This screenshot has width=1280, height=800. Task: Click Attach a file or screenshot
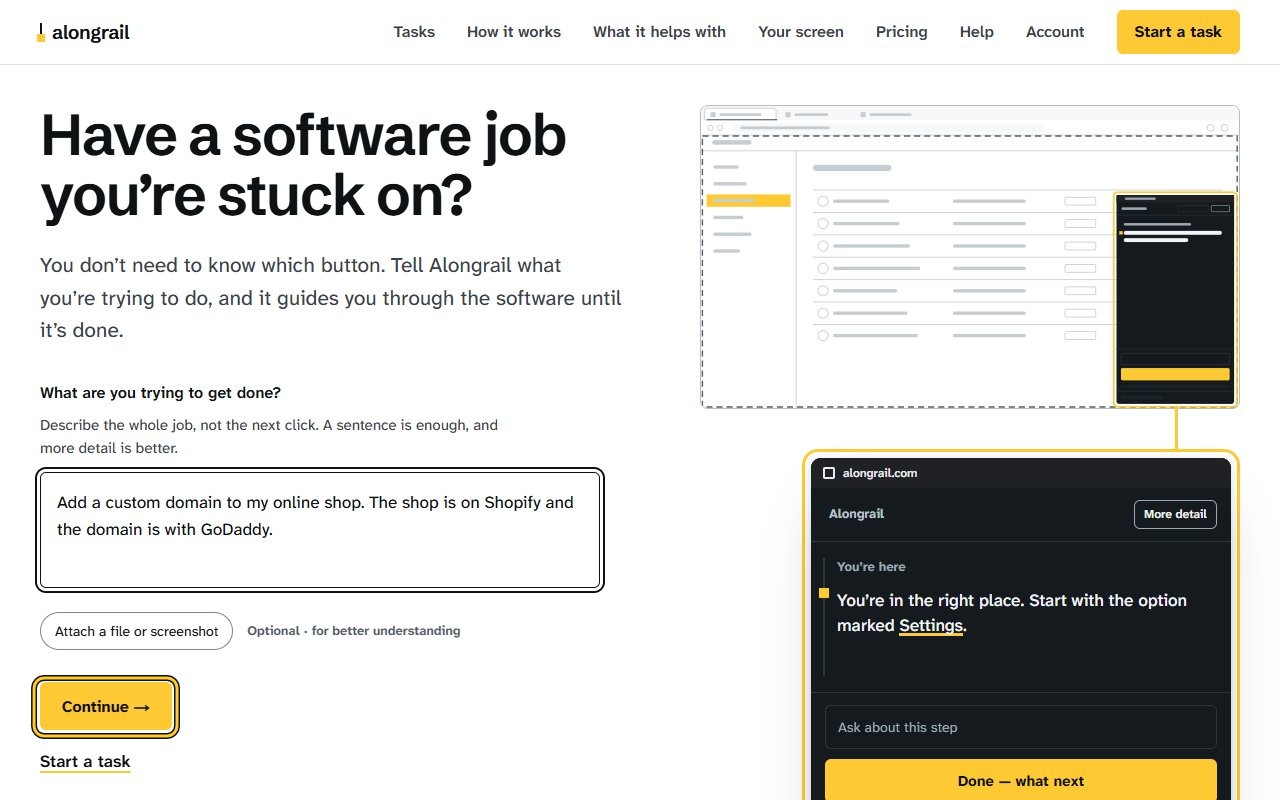click(x=136, y=631)
